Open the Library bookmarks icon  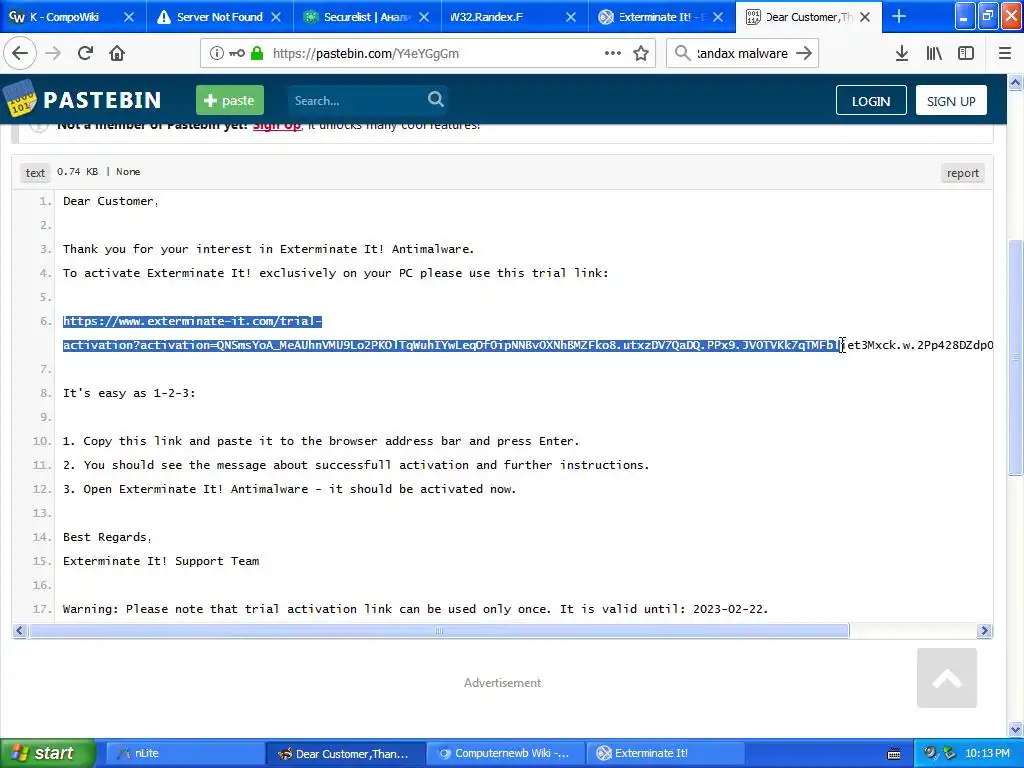click(x=934, y=54)
